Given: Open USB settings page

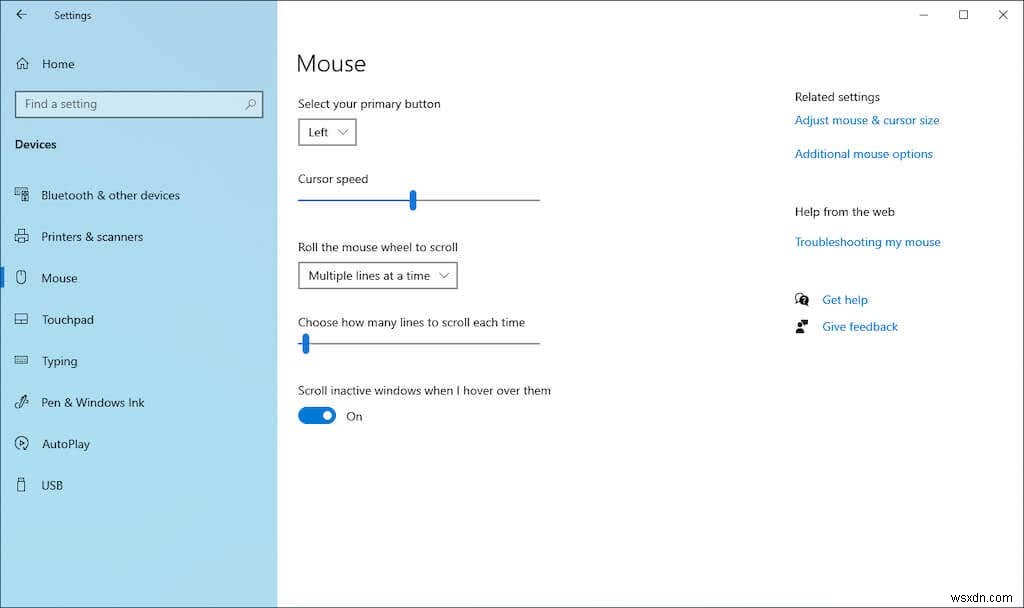Looking at the screenshot, I should coord(52,485).
